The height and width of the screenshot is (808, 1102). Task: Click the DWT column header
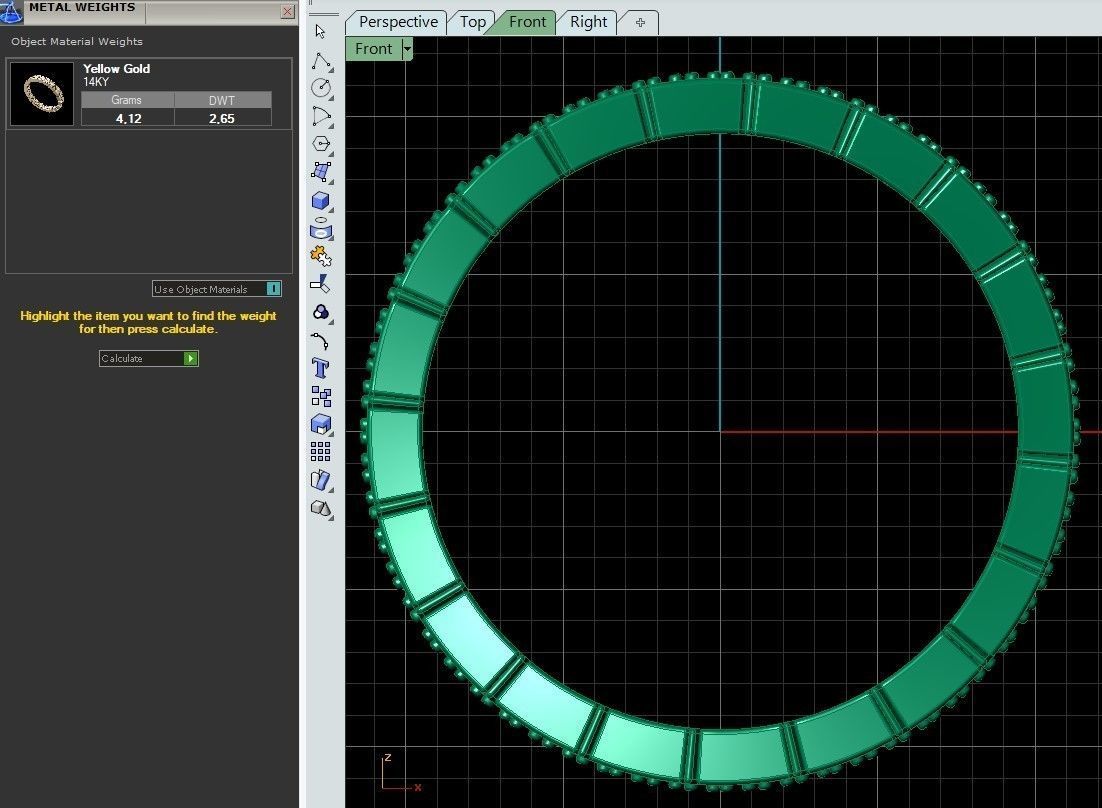(x=222, y=100)
